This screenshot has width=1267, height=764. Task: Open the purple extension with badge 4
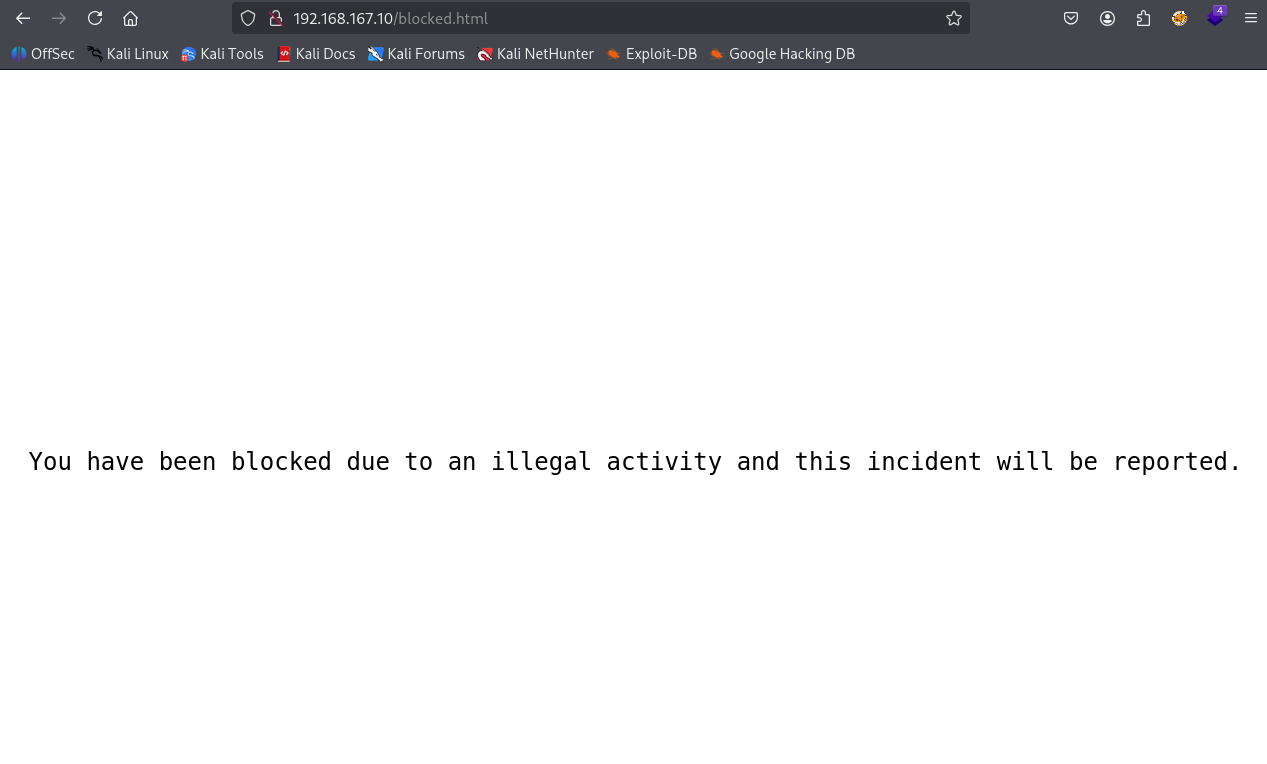pyautogui.click(x=1215, y=18)
